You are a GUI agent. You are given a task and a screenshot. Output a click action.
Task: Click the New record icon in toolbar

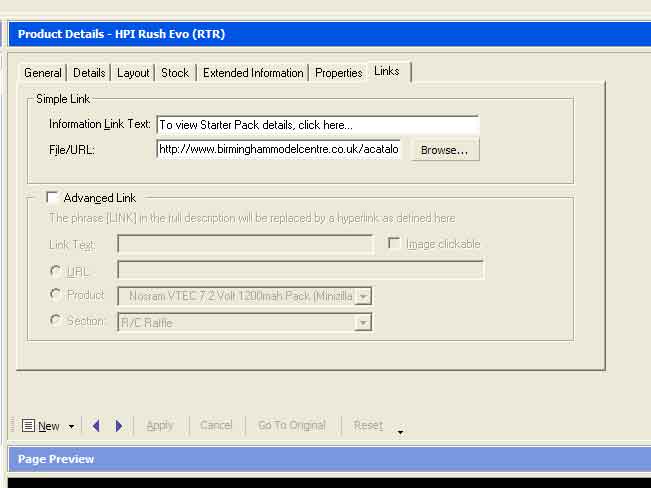(28, 426)
